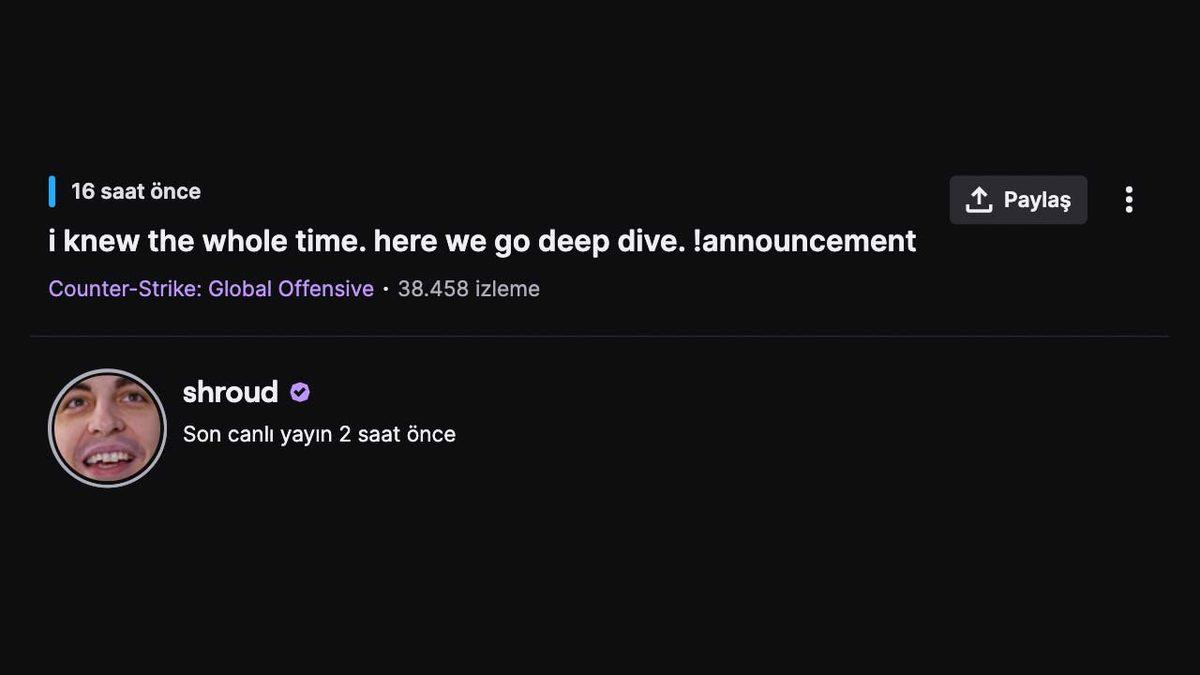Click the share arrow icon
This screenshot has width=1200, height=675.
979,200
